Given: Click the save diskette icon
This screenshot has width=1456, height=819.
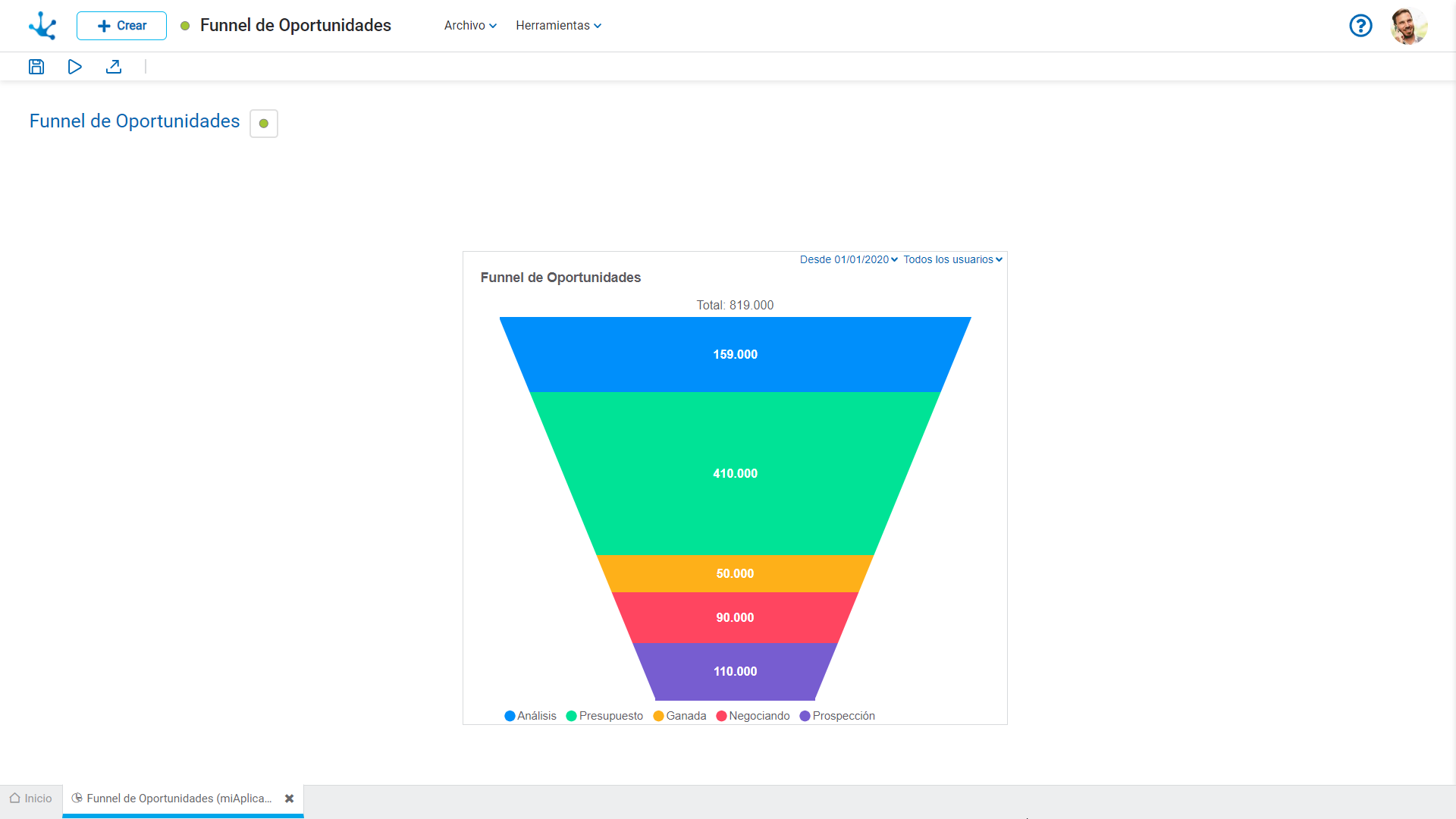Looking at the screenshot, I should 36,67.
